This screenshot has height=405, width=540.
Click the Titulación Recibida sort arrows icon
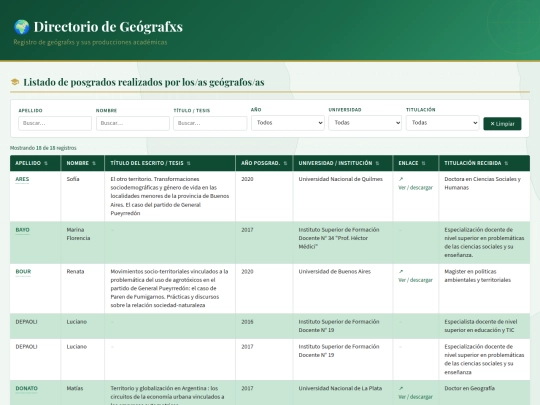click(x=506, y=163)
